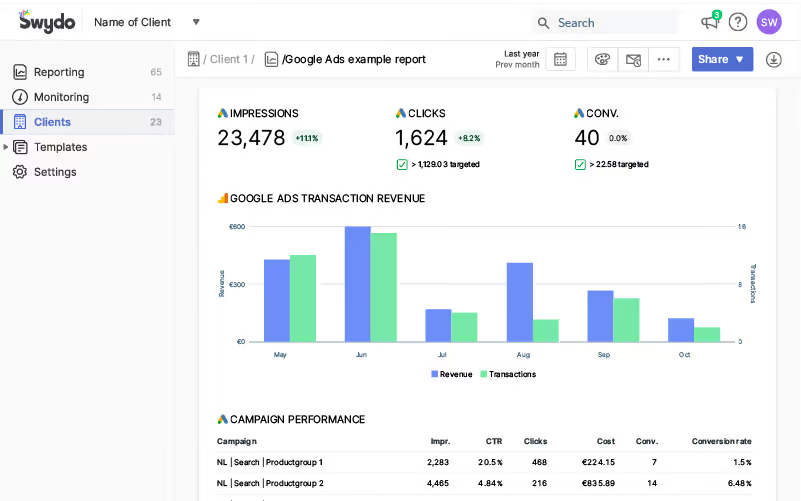
Task: Open the Monitoring section in the sidebar
Action: [61, 97]
